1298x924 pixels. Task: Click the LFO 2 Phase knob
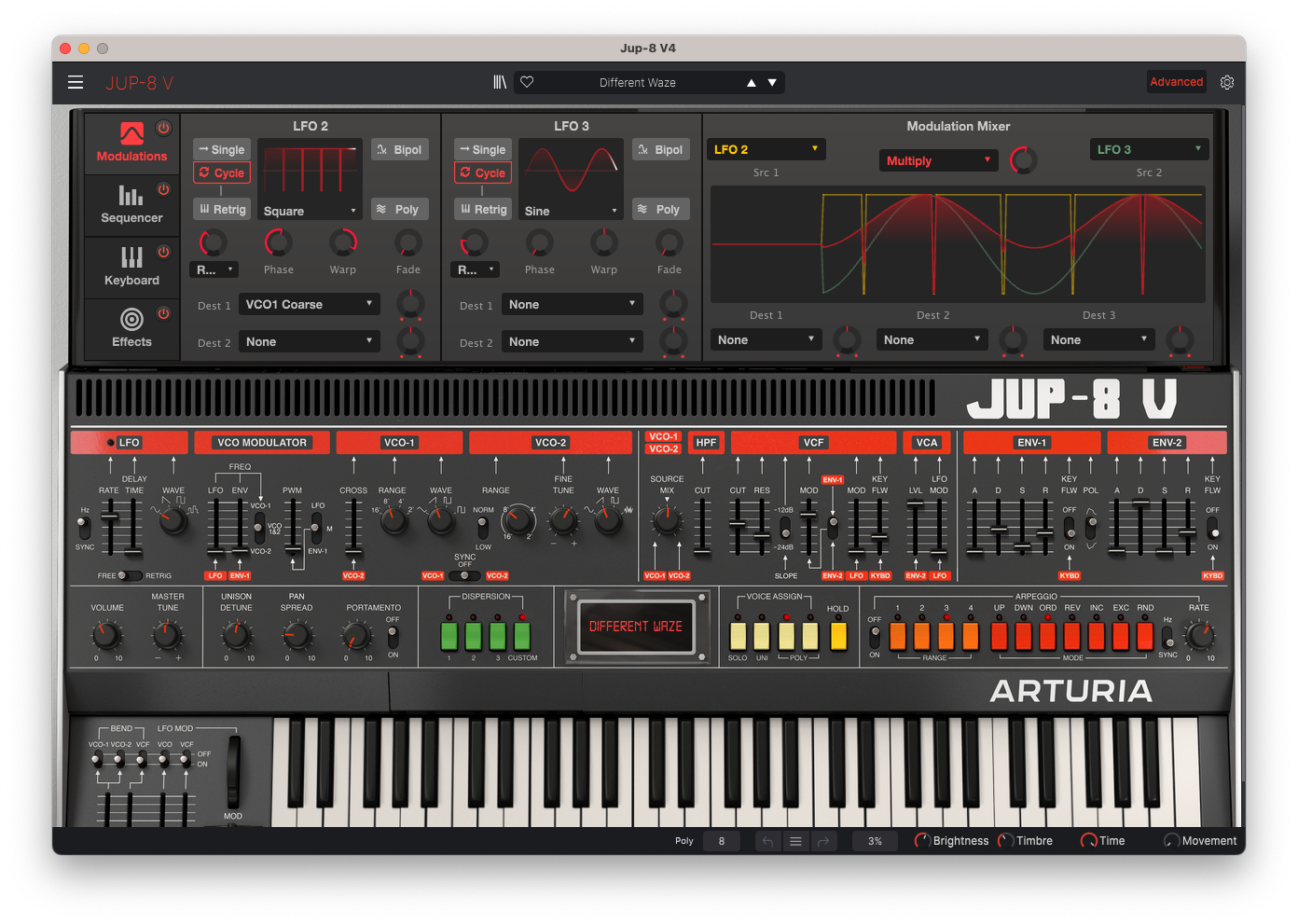[278, 243]
